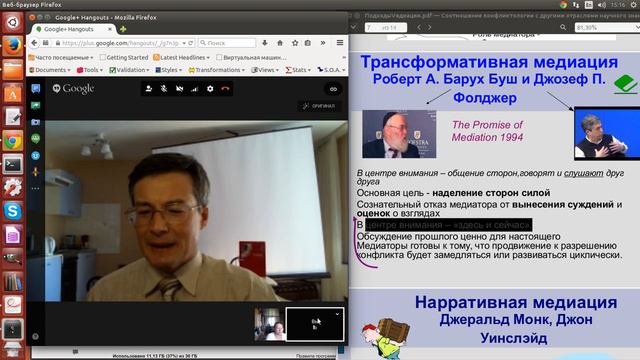Hang up with the red phone icon
Screen dimensions: 640x360
(x=225, y=89)
